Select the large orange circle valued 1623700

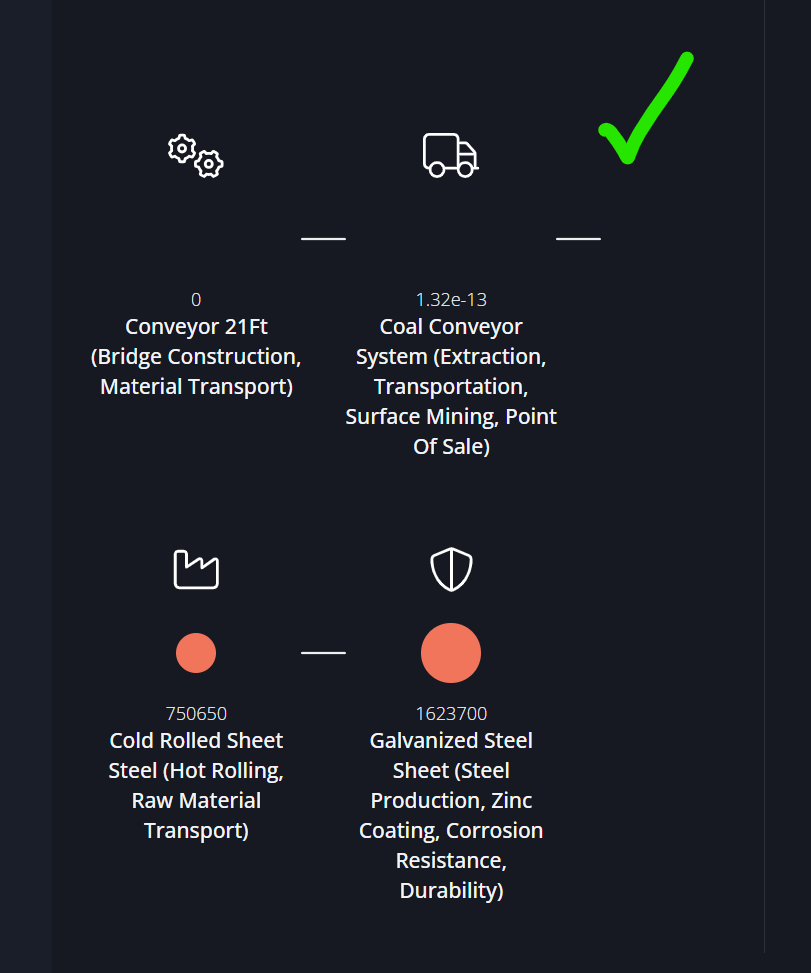click(451, 653)
